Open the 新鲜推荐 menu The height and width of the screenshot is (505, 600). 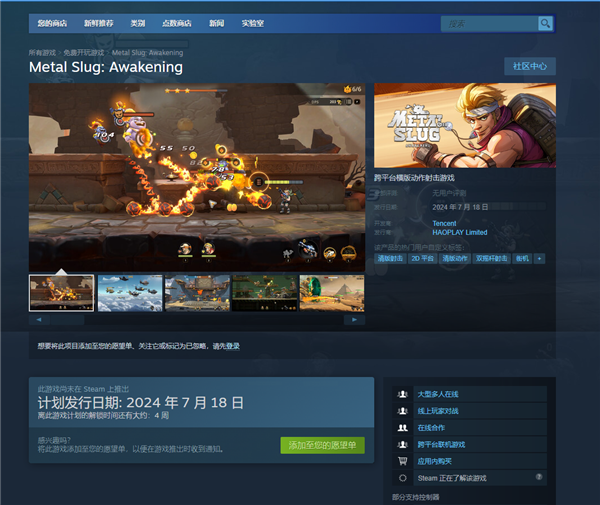(98, 23)
